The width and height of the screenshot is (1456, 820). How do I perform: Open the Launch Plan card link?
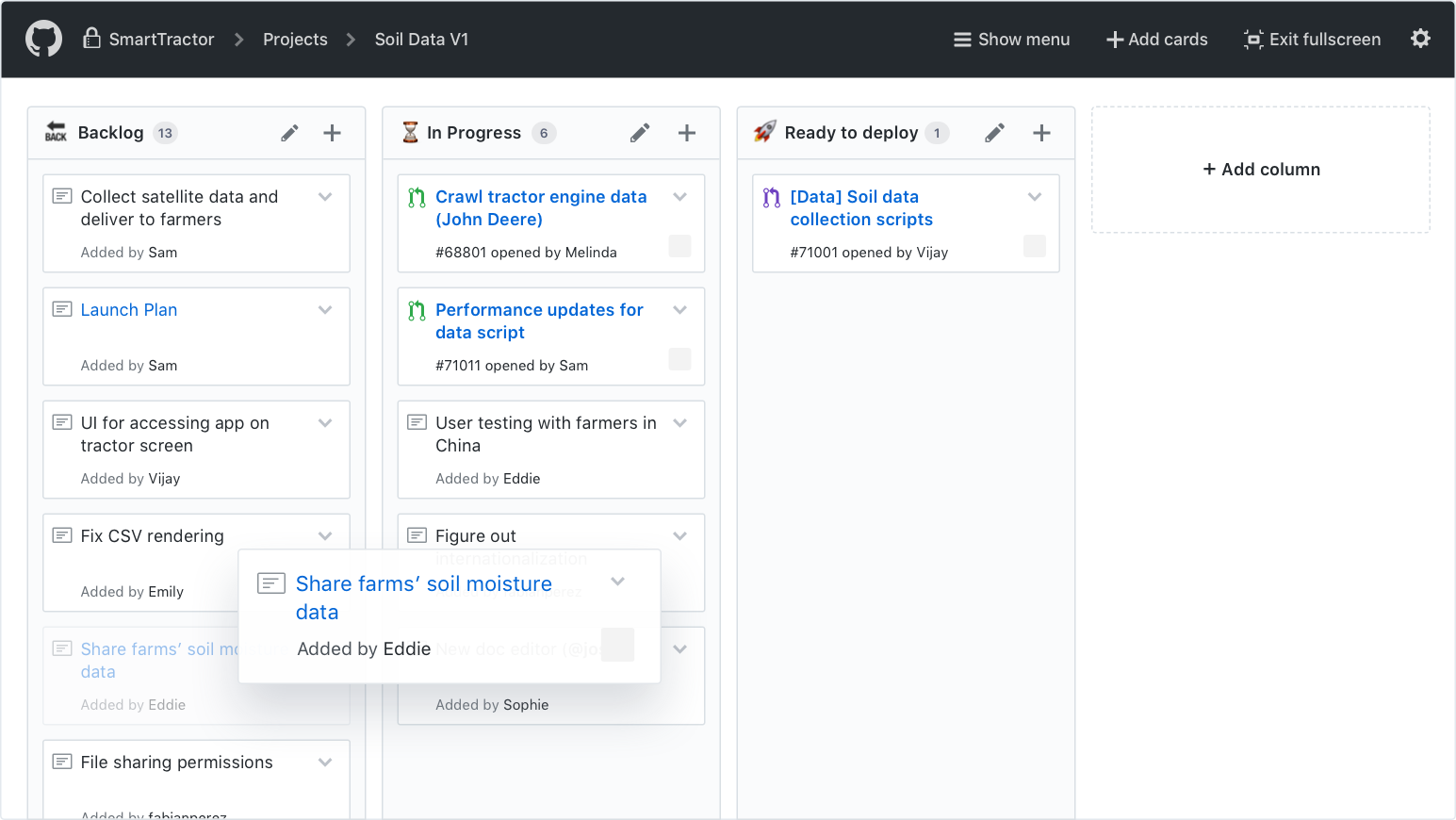point(129,309)
